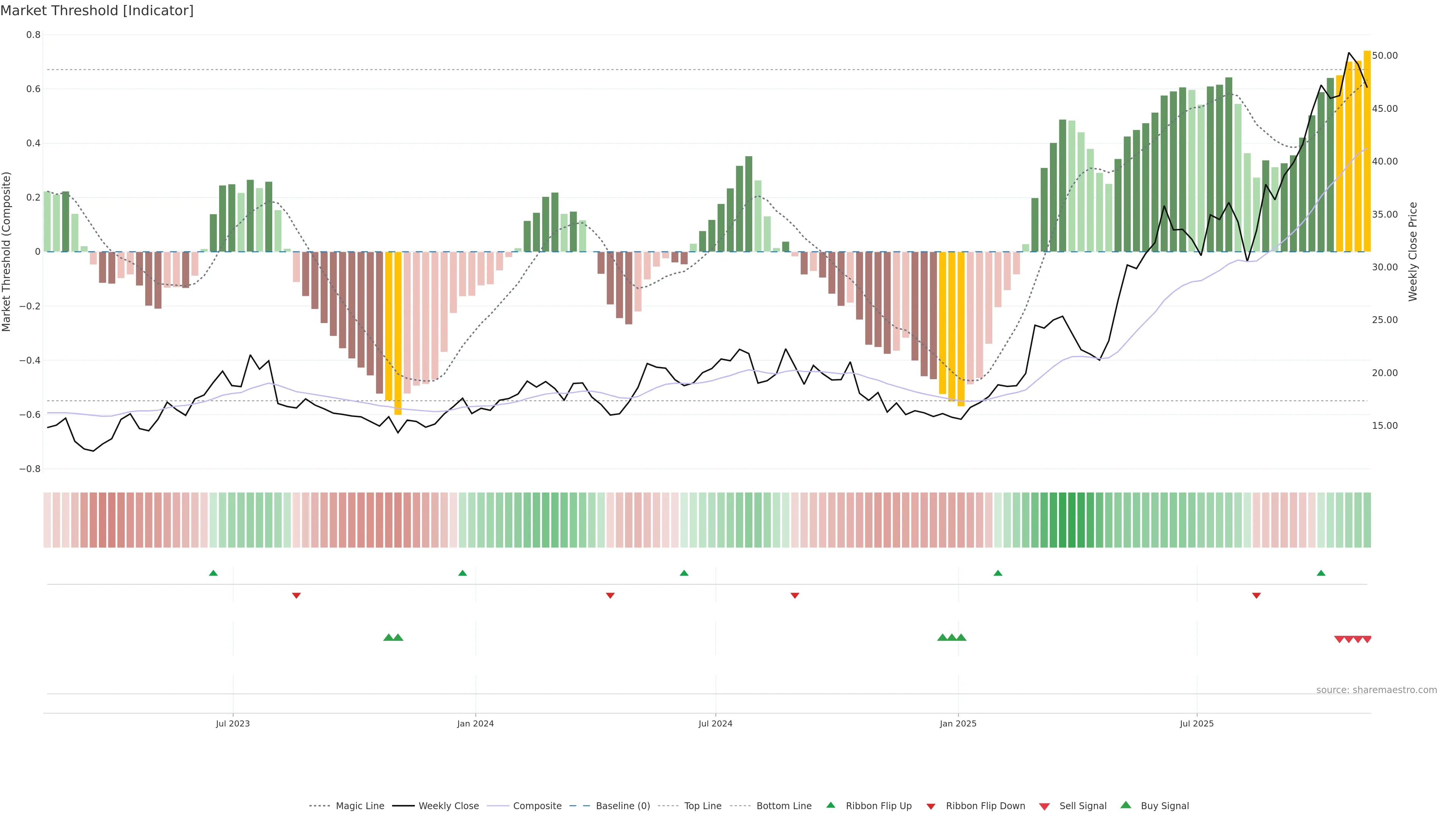This screenshot has width=1456, height=819.
Task: Click the Ribbon Flip Up legend triangle icon
Action: (830, 805)
